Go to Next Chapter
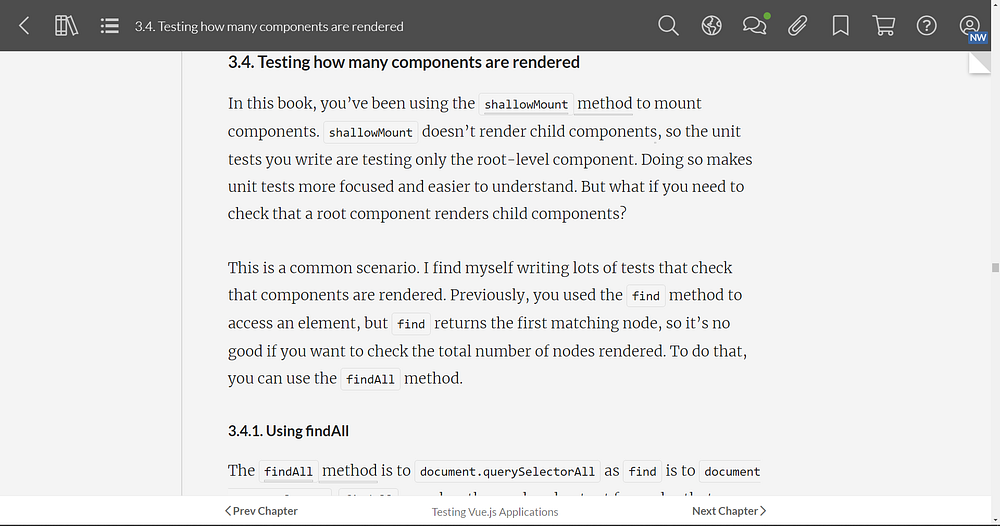The height and width of the screenshot is (526, 1000). pos(729,511)
